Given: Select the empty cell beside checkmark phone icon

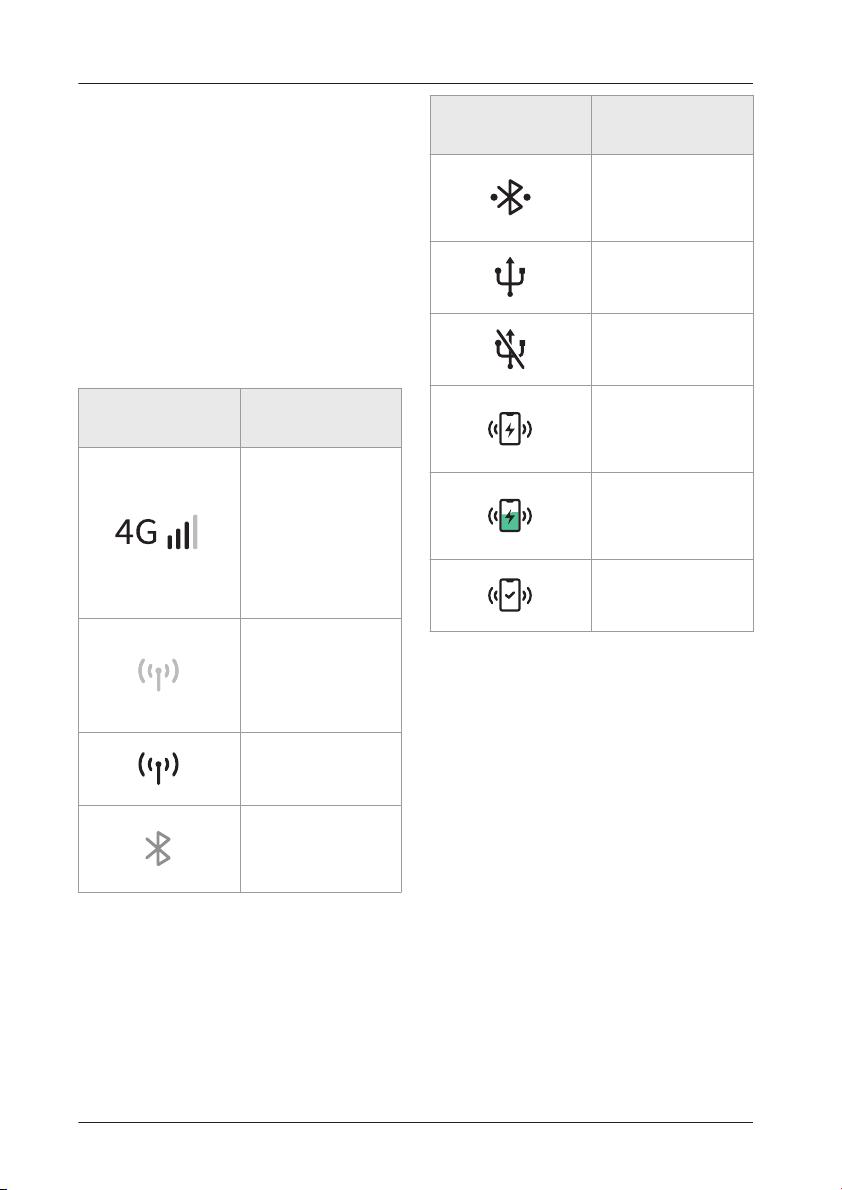Looking at the screenshot, I should click(672, 596).
